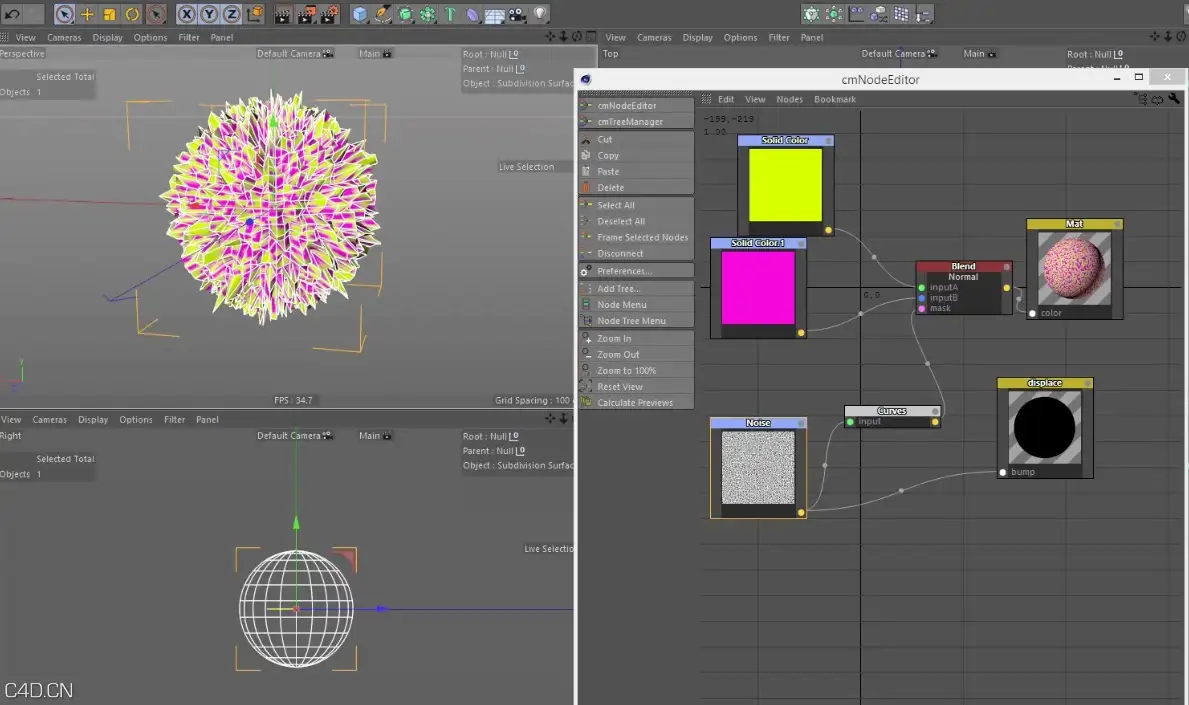Click the viewport rotate icon in Perspective view
Image resolution: width=1189 pixels, height=705 pixels.
[x=576, y=36]
